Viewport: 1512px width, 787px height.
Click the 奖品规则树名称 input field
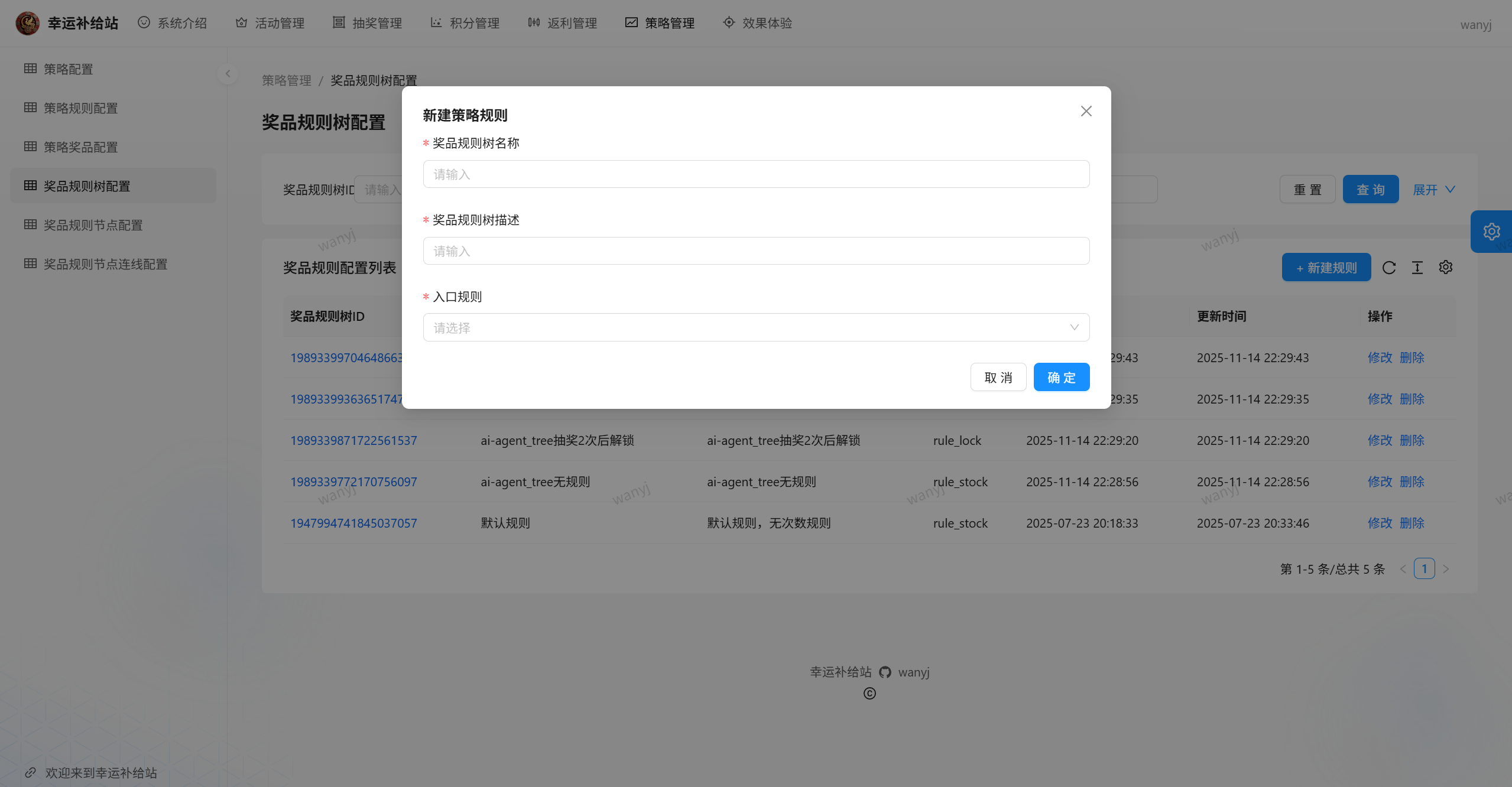(756, 174)
